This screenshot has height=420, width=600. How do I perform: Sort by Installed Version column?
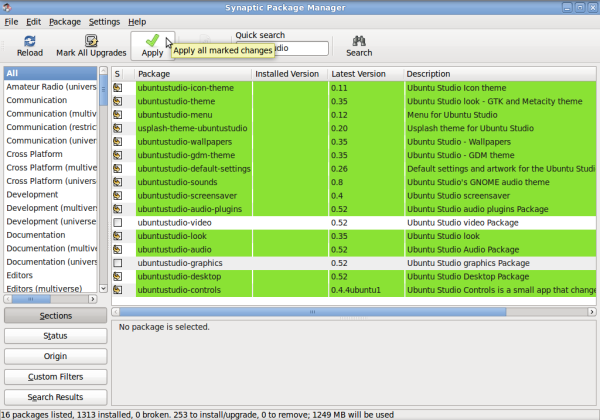tap(290, 74)
